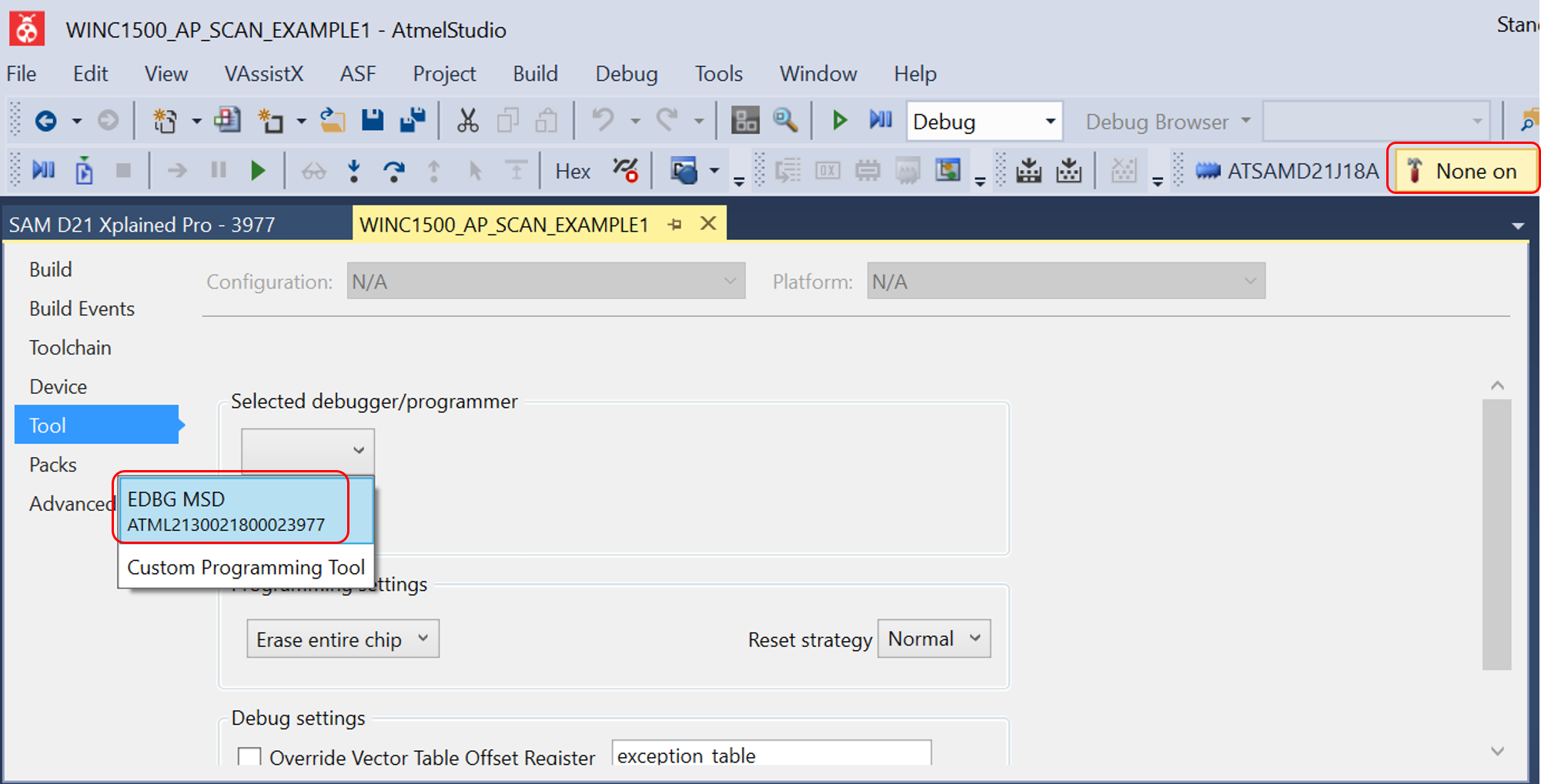Click Start Without Debugging green arrow
Image resolution: width=1541 pixels, height=784 pixels.
pyautogui.click(x=839, y=121)
